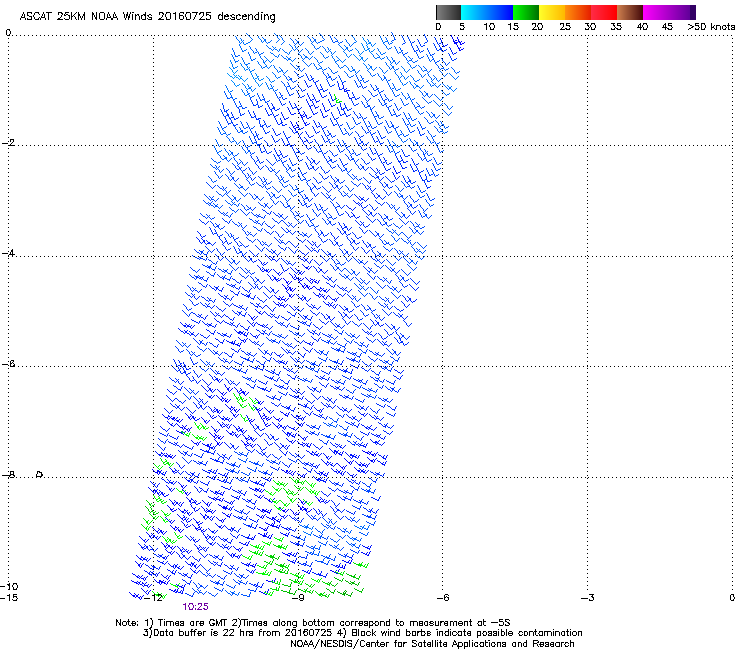Click the -8 latitude axis label
Viewport: 740px width, 650px height.
8,474
